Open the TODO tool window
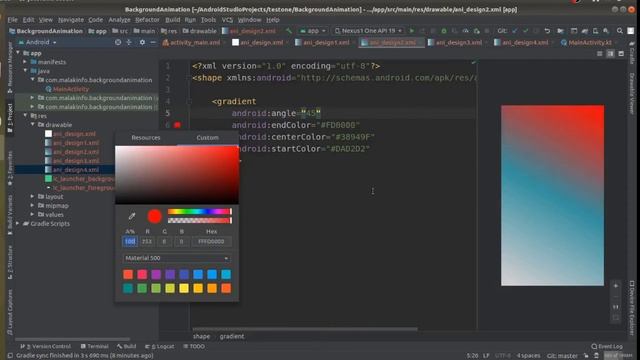The image size is (640, 360). 194,347
